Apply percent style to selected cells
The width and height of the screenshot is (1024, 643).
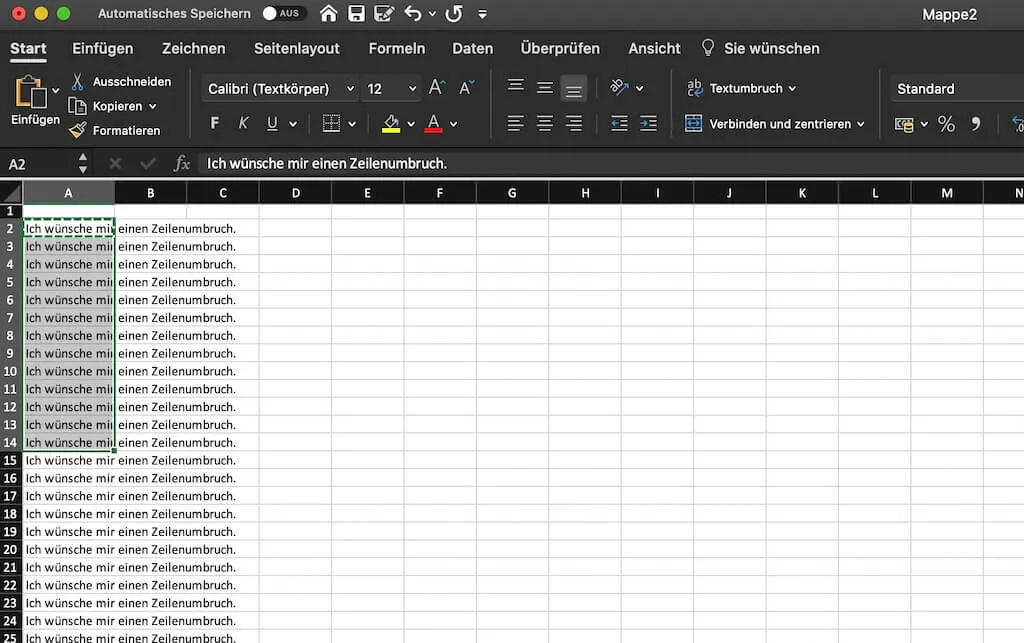(x=945, y=124)
